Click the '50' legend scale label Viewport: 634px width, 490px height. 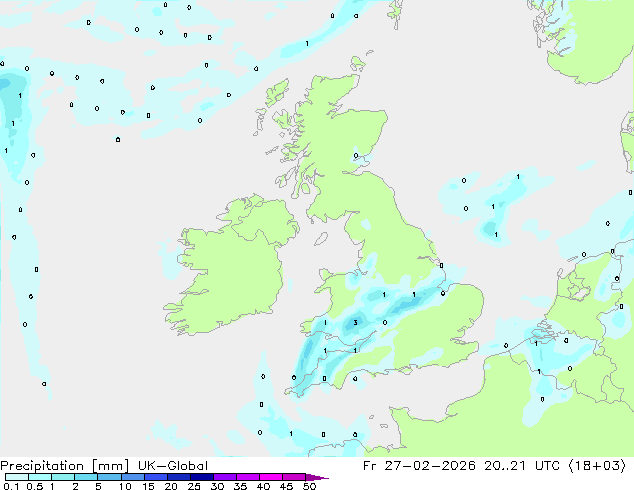coord(309,486)
